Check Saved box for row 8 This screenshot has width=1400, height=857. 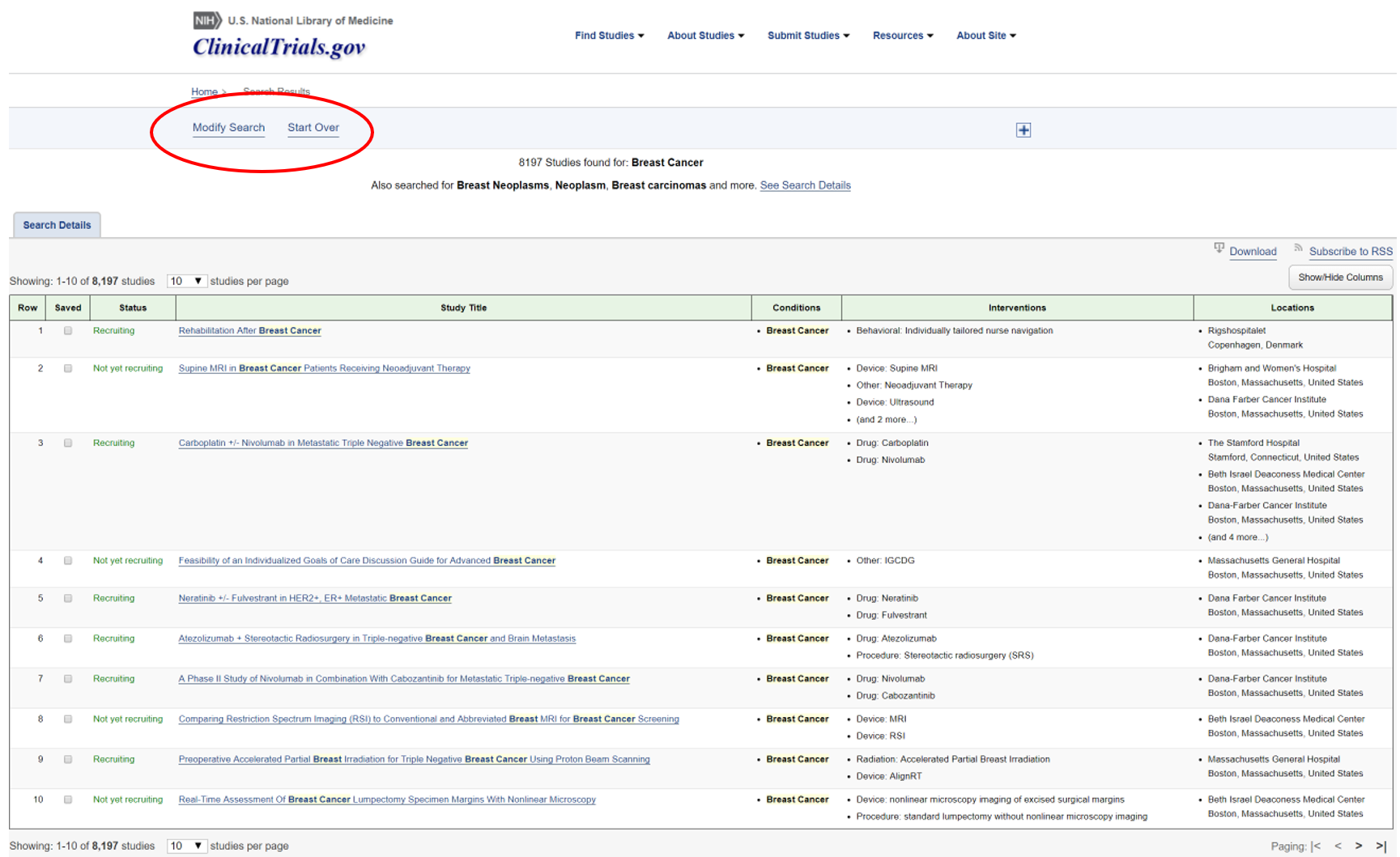68,719
